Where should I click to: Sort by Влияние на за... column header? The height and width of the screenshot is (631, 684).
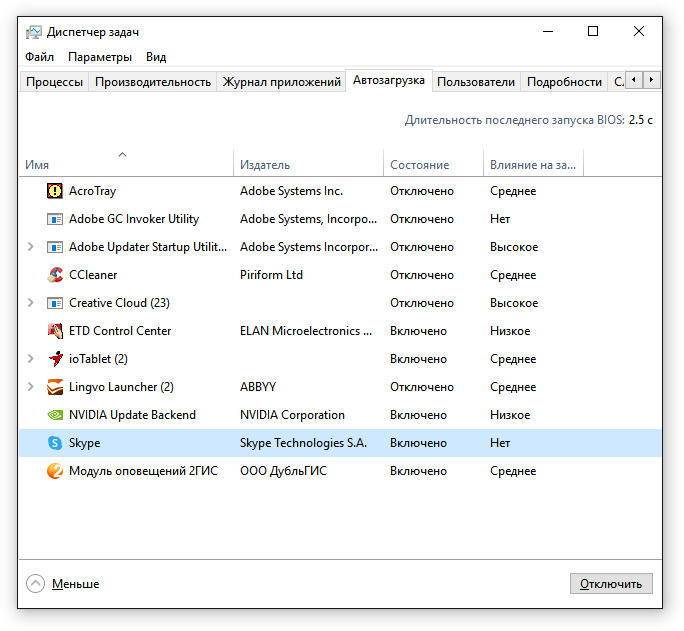533,164
